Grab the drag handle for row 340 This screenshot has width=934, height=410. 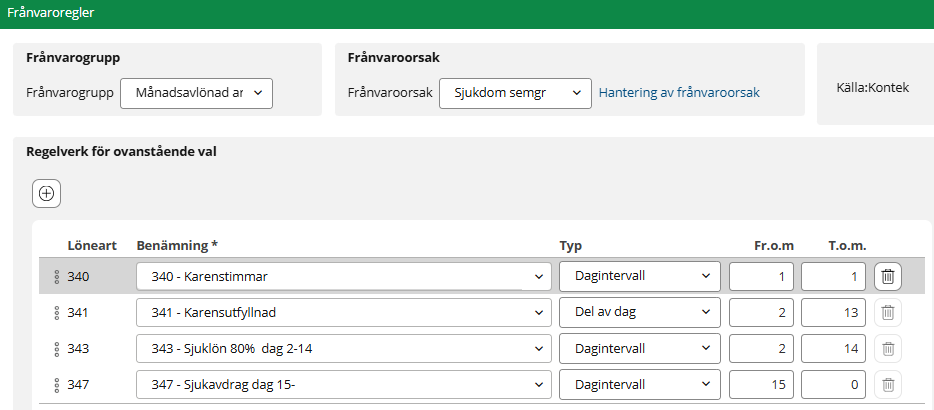pos(57,277)
